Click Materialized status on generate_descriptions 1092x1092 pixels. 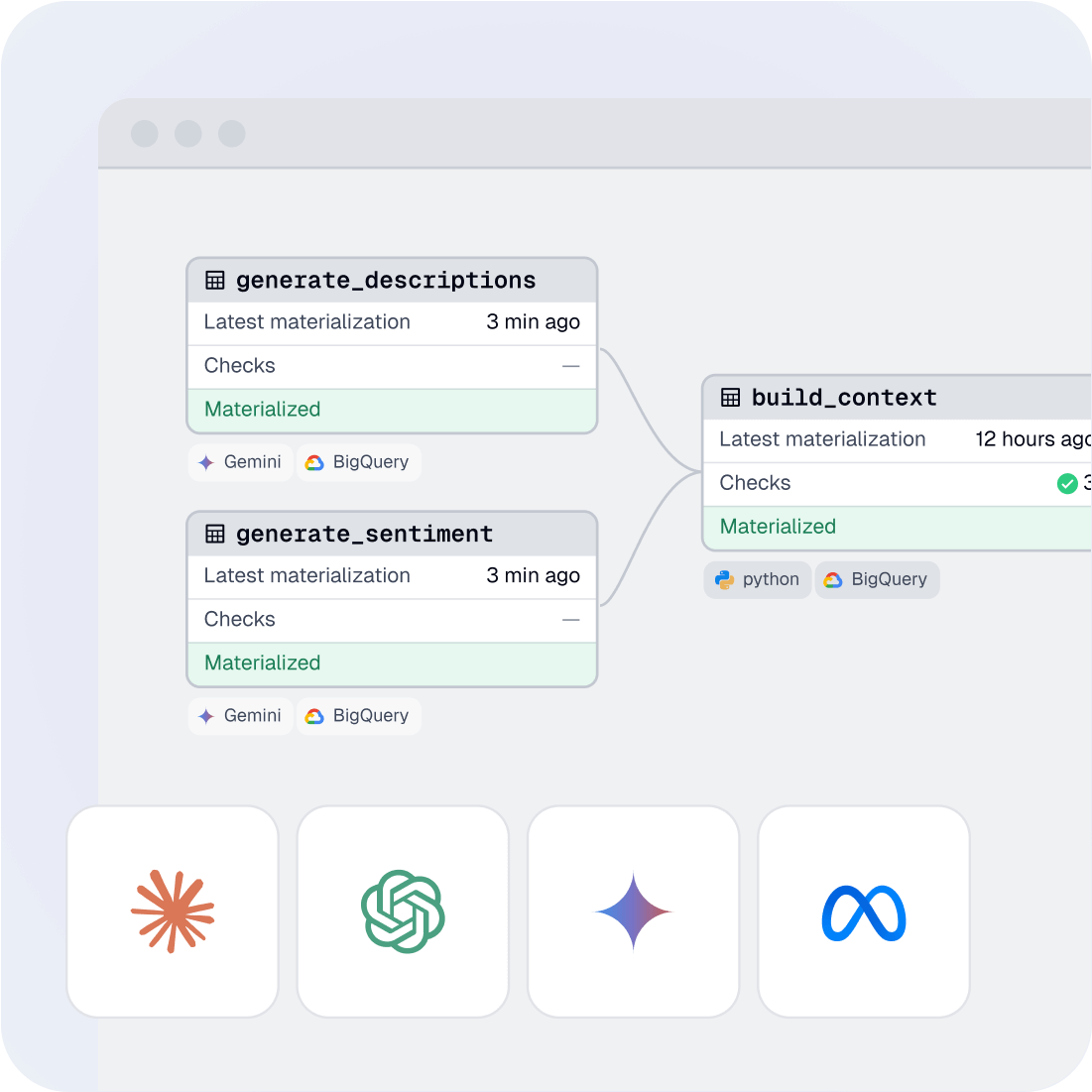coord(392,410)
